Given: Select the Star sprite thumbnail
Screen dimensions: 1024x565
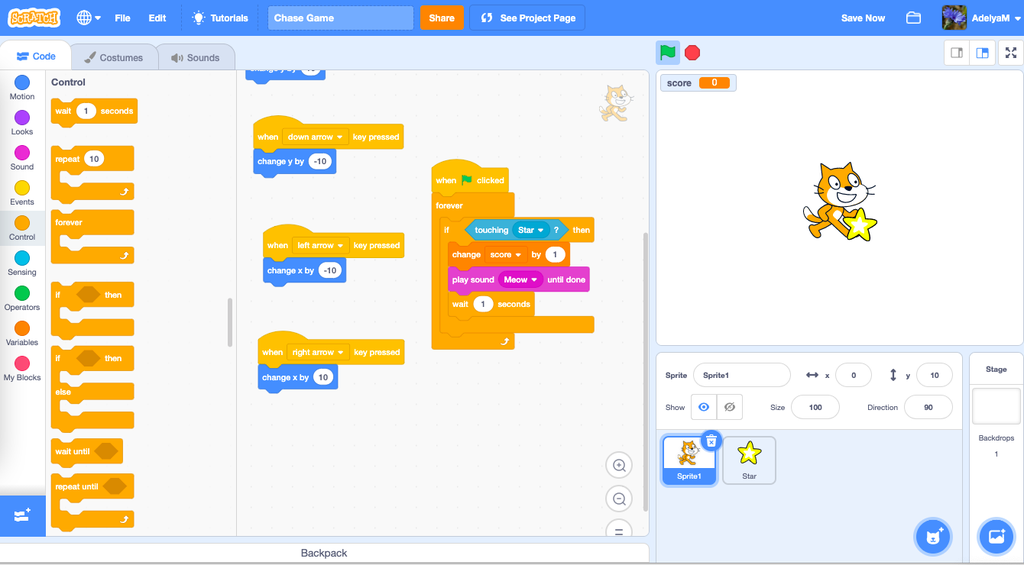Looking at the screenshot, I should coord(749,460).
